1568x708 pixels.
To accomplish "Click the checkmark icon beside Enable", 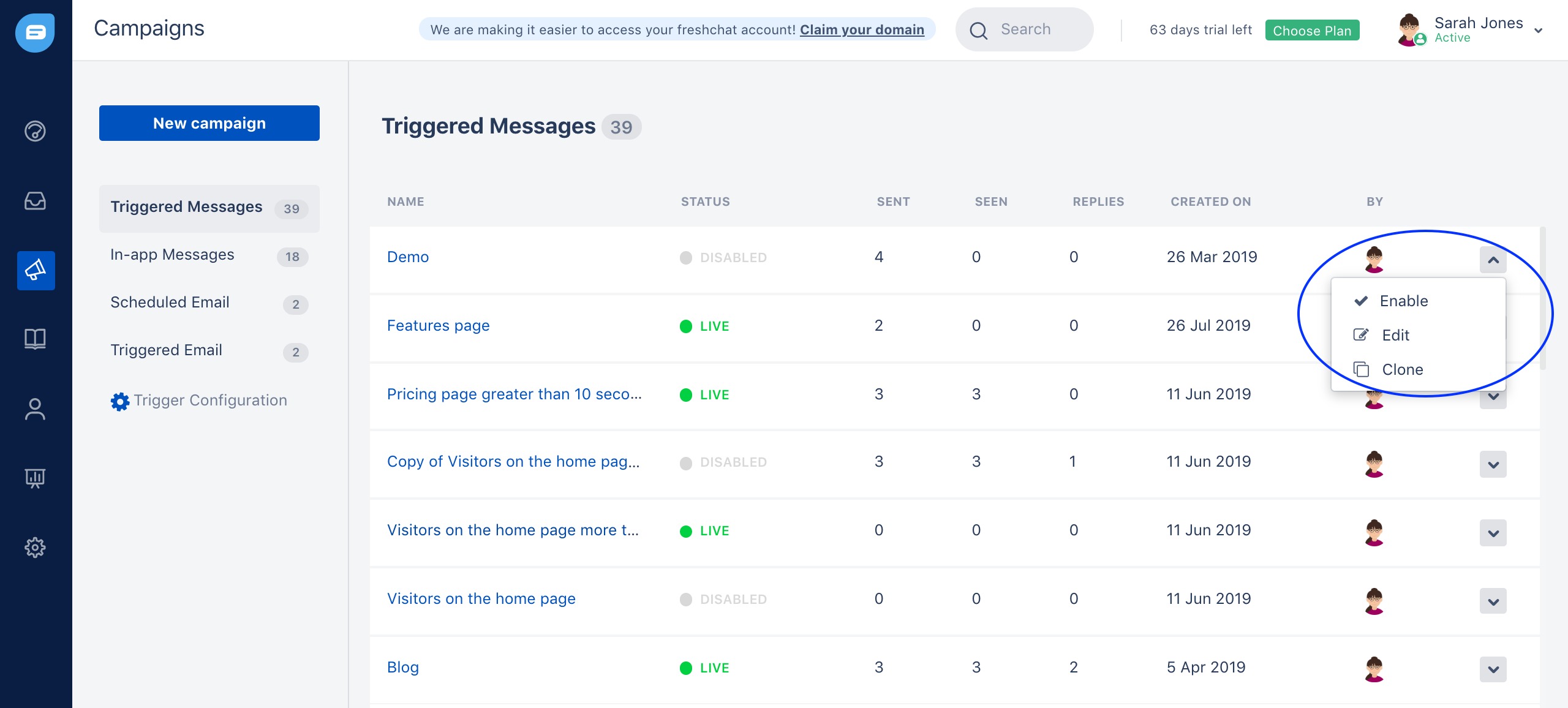I will coord(1361,301).
